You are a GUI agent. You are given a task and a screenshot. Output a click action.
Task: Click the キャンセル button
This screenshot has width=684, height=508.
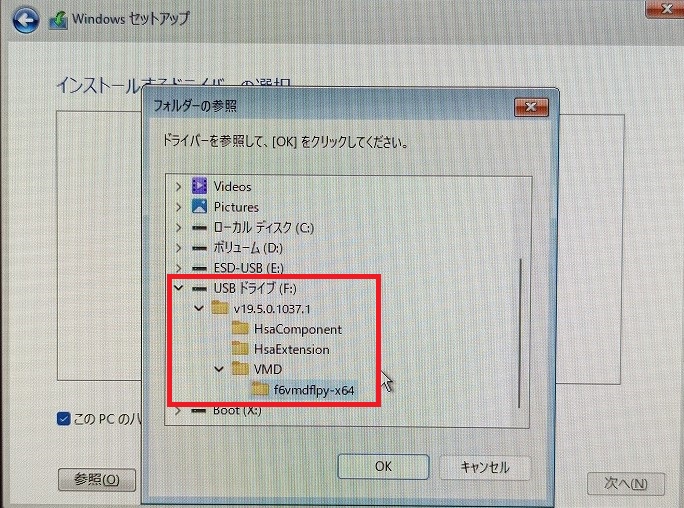[485, 467]
